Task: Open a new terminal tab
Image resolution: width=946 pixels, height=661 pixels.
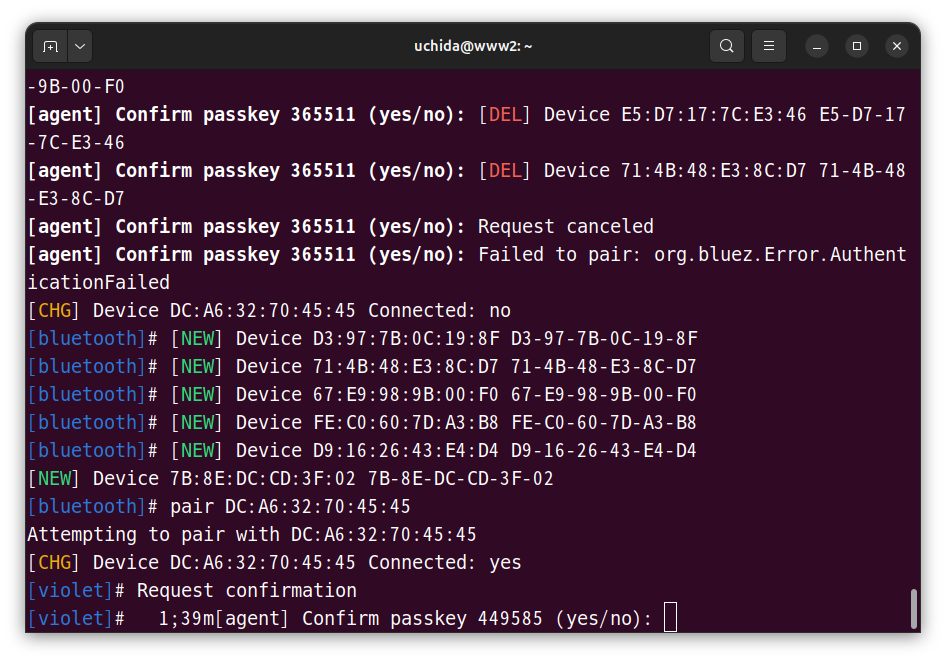Action: coord(51,46)
